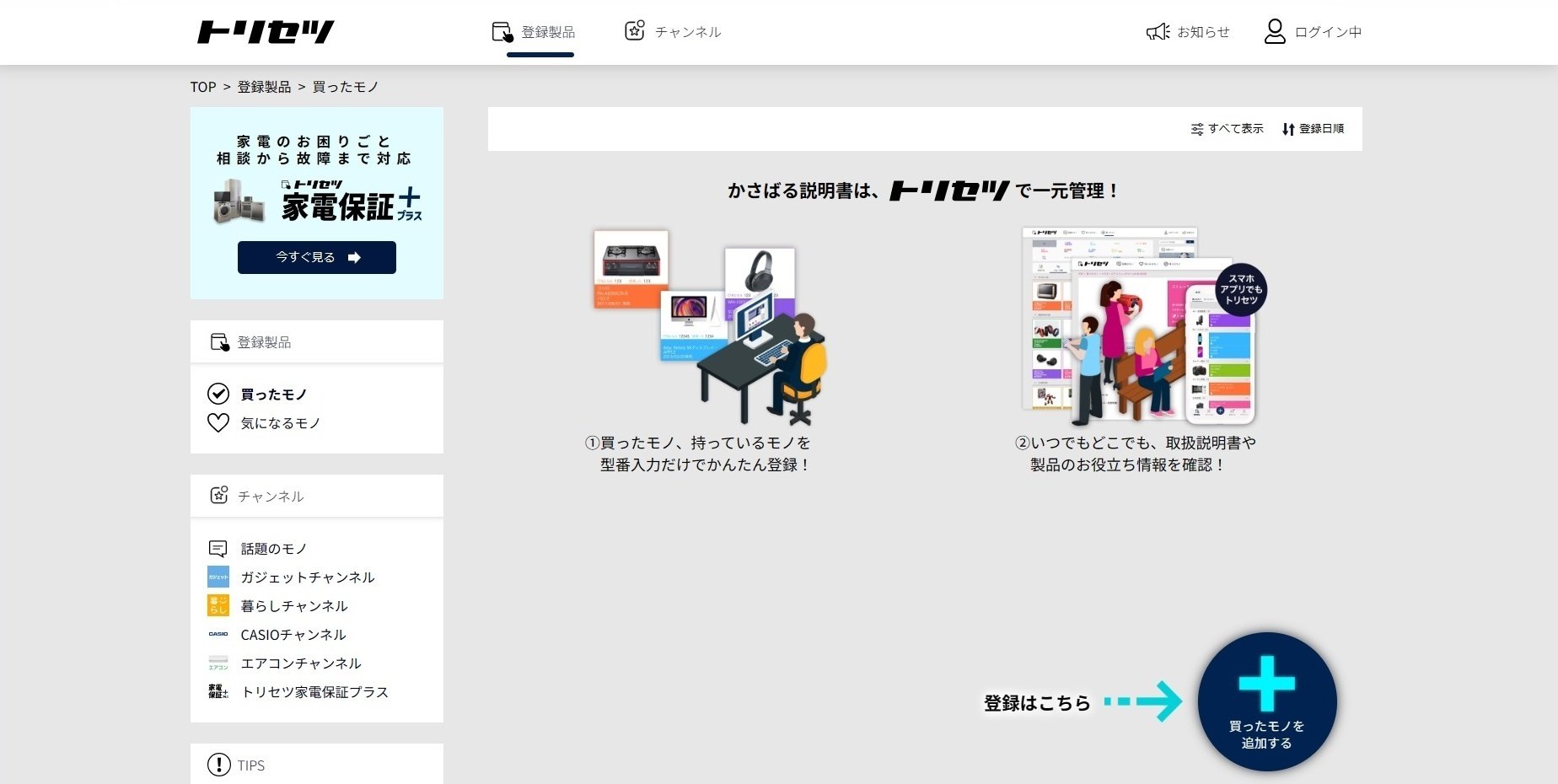1558x784 pixels.
Task: Click the トリセツ logo at top left
Action: click(x=265, y=32)
